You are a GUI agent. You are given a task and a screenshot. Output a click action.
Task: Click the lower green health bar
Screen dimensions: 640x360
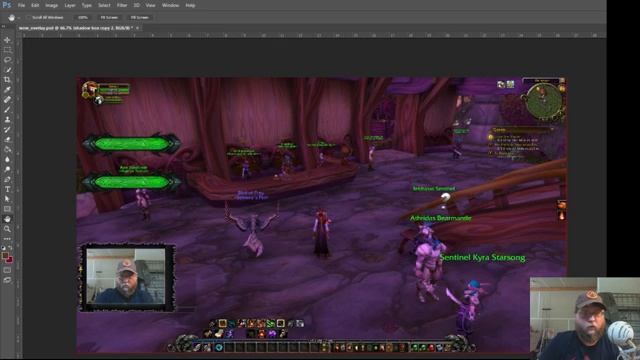pos(131,182)
